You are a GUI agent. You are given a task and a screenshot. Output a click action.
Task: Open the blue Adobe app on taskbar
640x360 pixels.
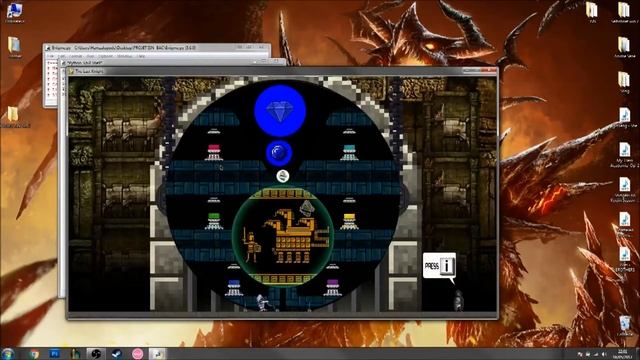[x=54, y=353]
